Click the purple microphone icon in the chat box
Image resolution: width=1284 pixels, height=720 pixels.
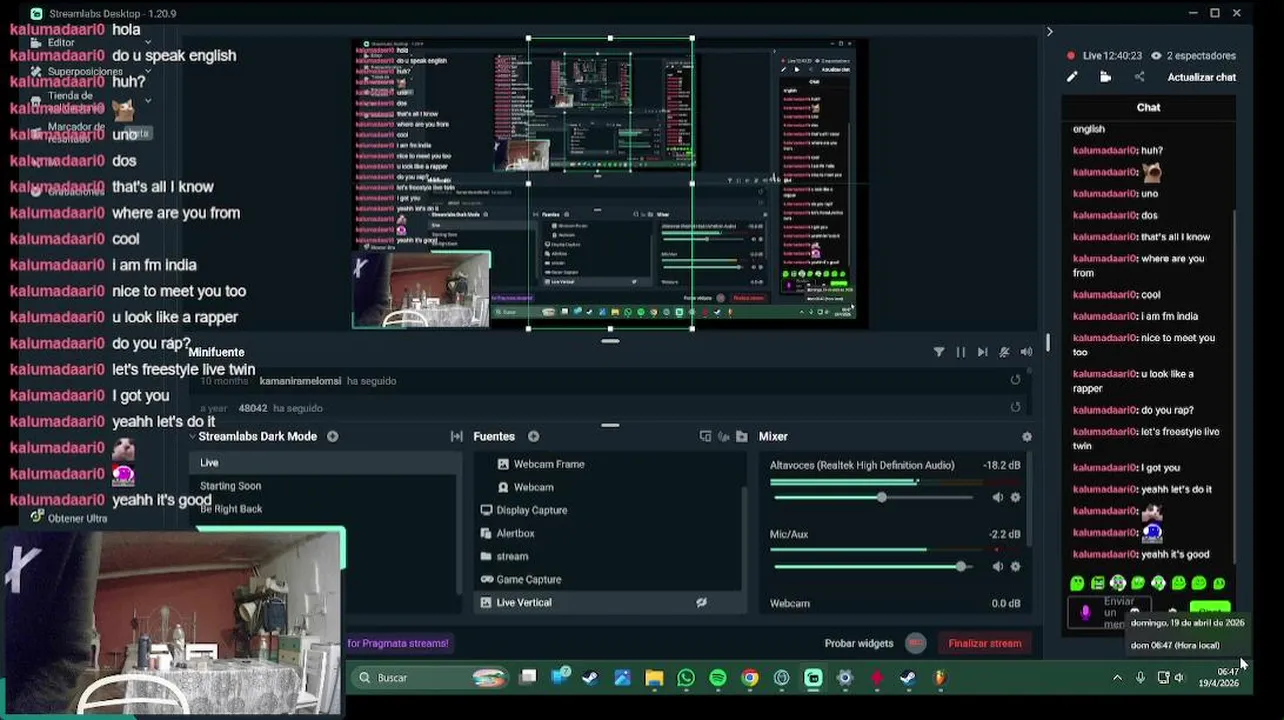pyautogui.click(x=1085, y=612)
